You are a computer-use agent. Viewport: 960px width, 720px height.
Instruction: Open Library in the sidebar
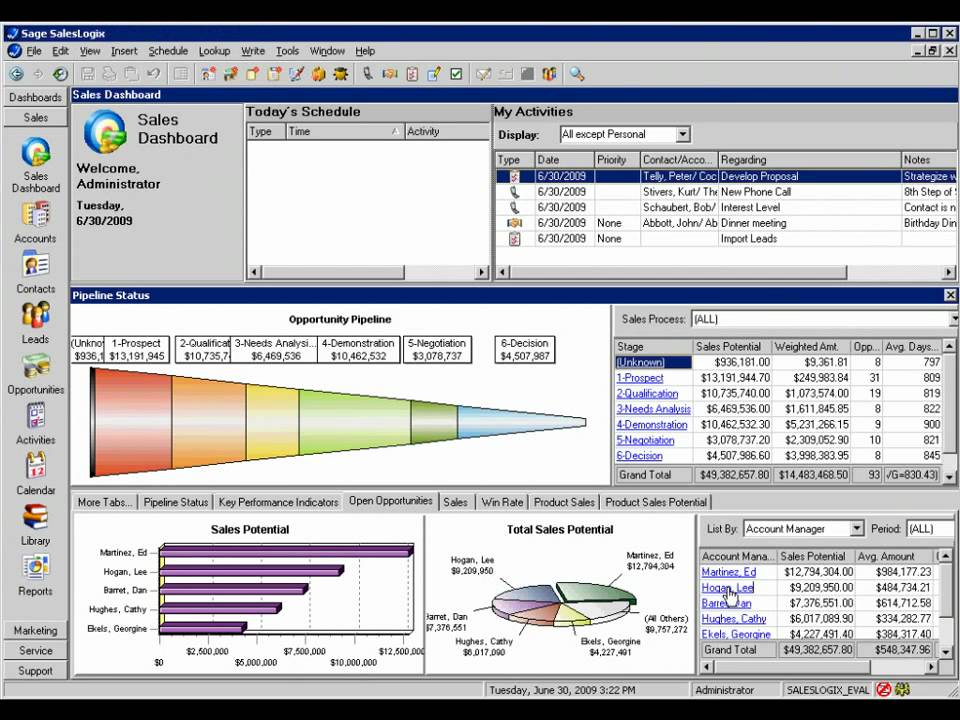(x=36, y=525)
